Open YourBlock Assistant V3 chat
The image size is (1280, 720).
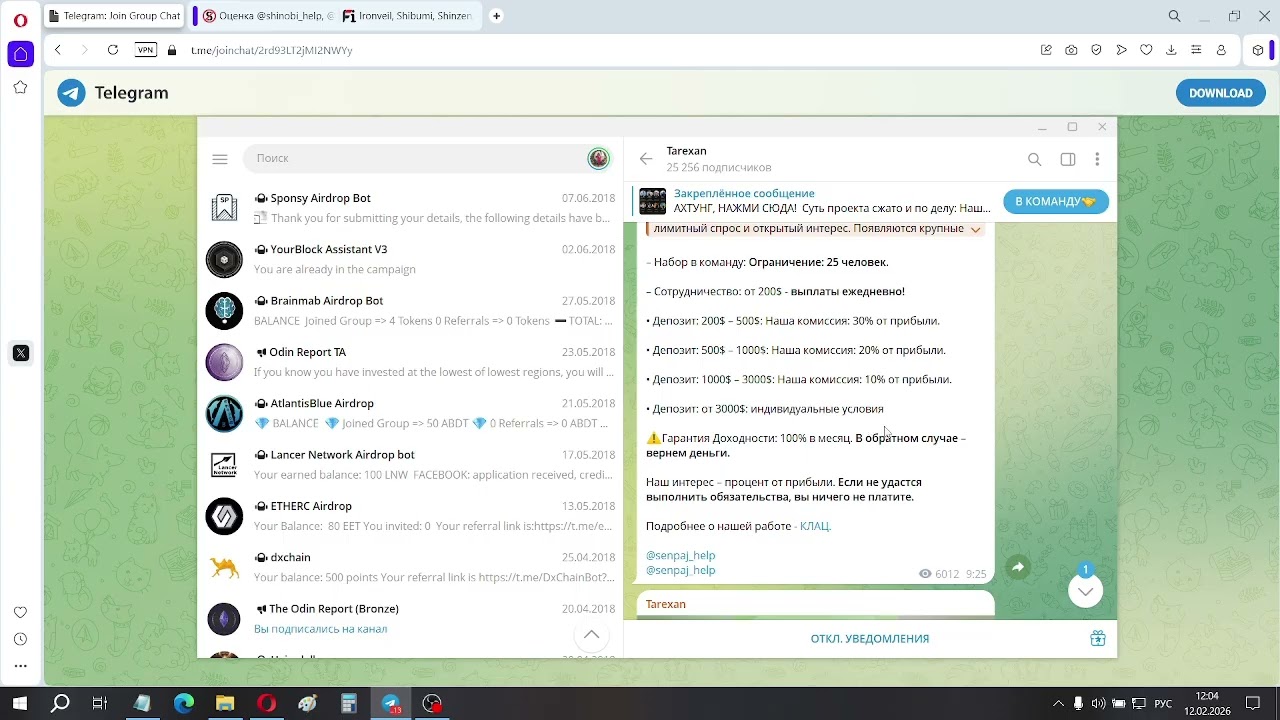tap(410, 259)
